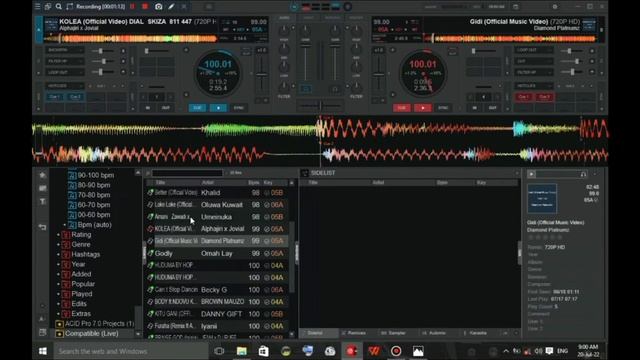Click left deck loop IN button

pyautogui.click(x=148, y=108)
